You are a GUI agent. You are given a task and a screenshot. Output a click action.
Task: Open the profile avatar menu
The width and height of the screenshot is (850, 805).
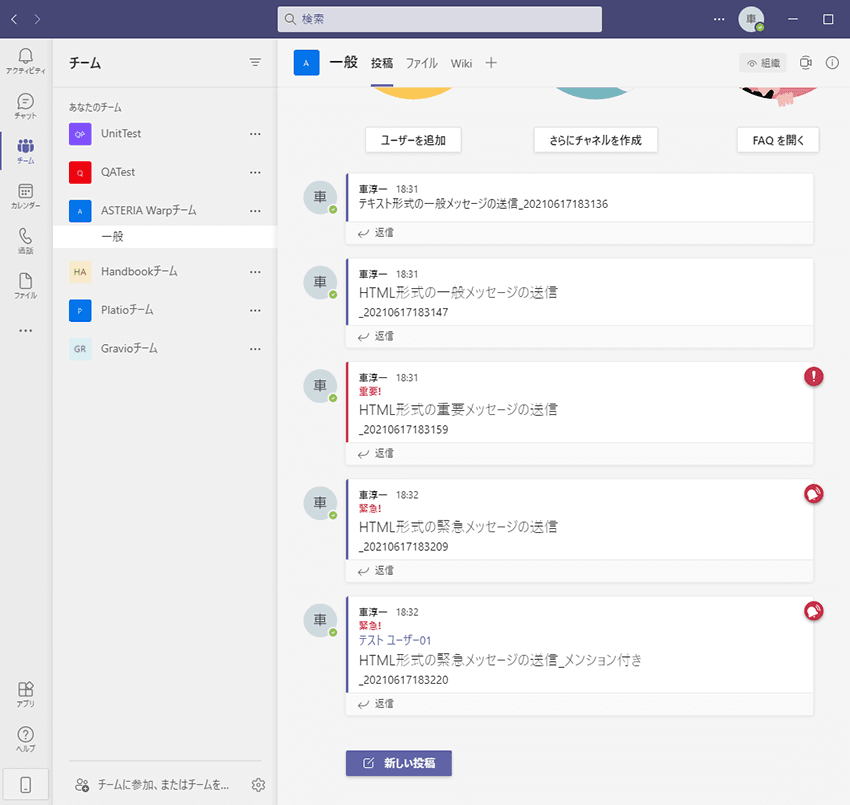(x=751, y=19)
